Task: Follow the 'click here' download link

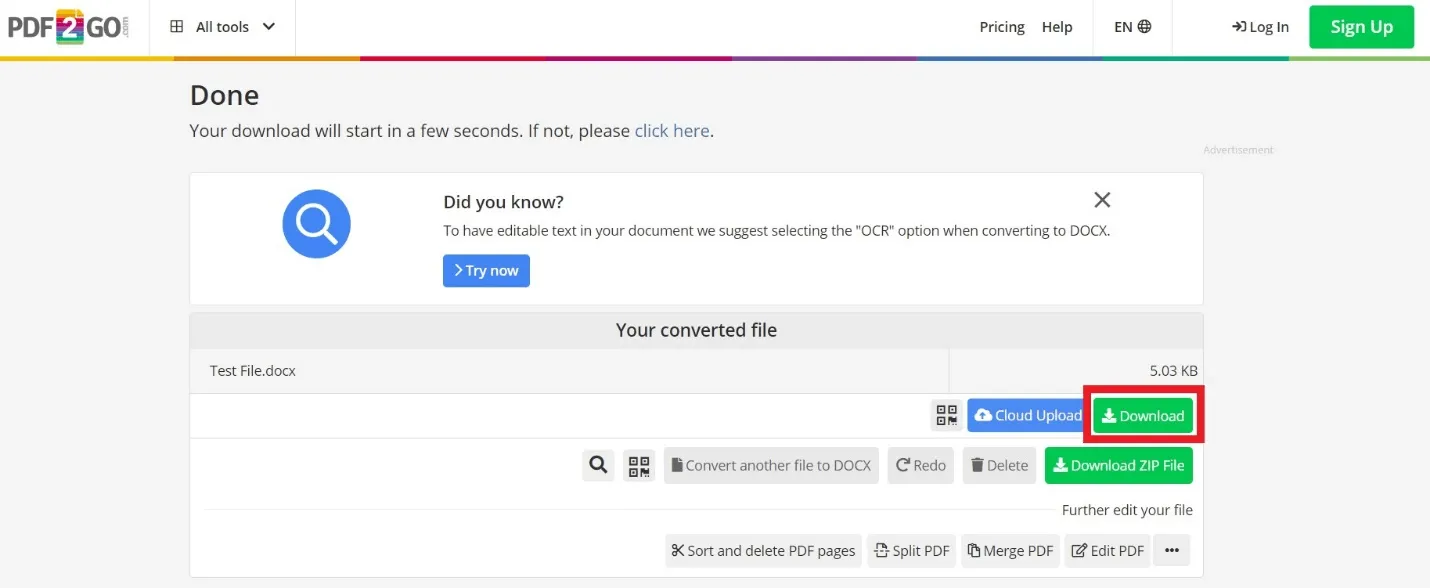Action: (x=671, y=130)
